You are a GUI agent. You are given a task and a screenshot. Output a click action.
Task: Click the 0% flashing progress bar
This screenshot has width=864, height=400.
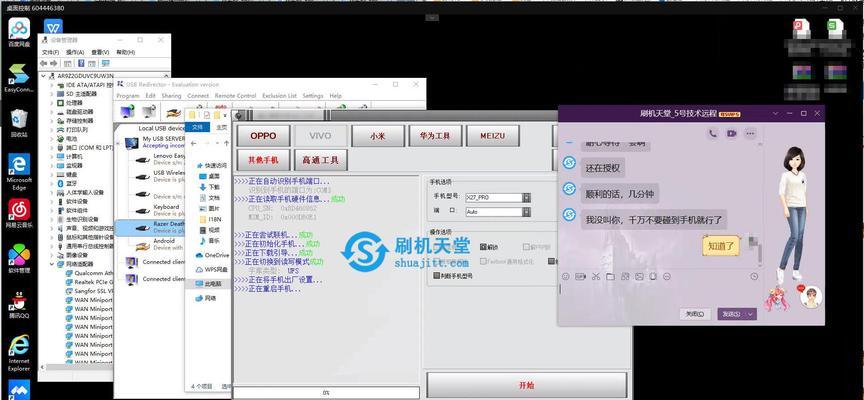tap(327, 393)
